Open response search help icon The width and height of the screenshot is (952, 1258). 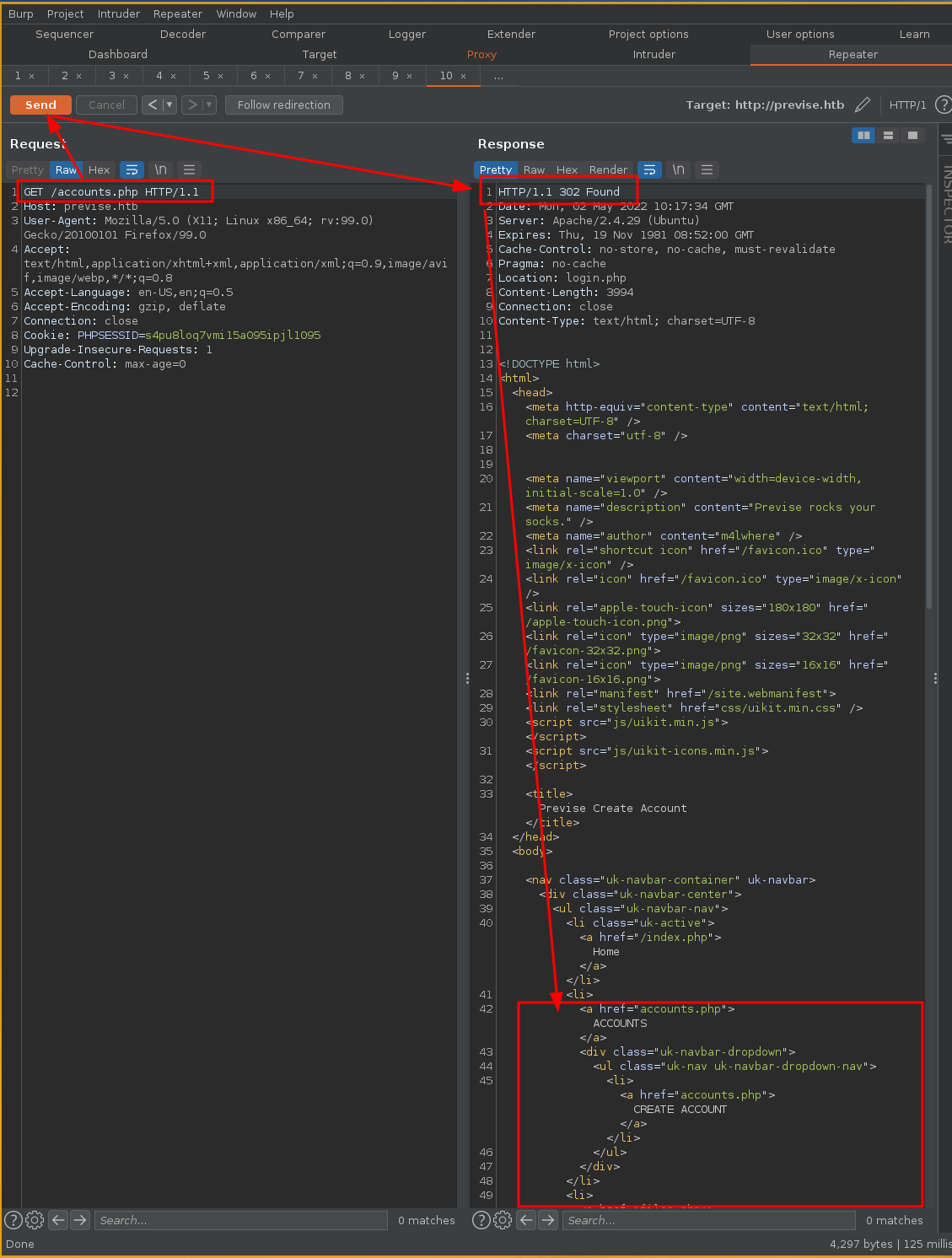coord(481,1220)
